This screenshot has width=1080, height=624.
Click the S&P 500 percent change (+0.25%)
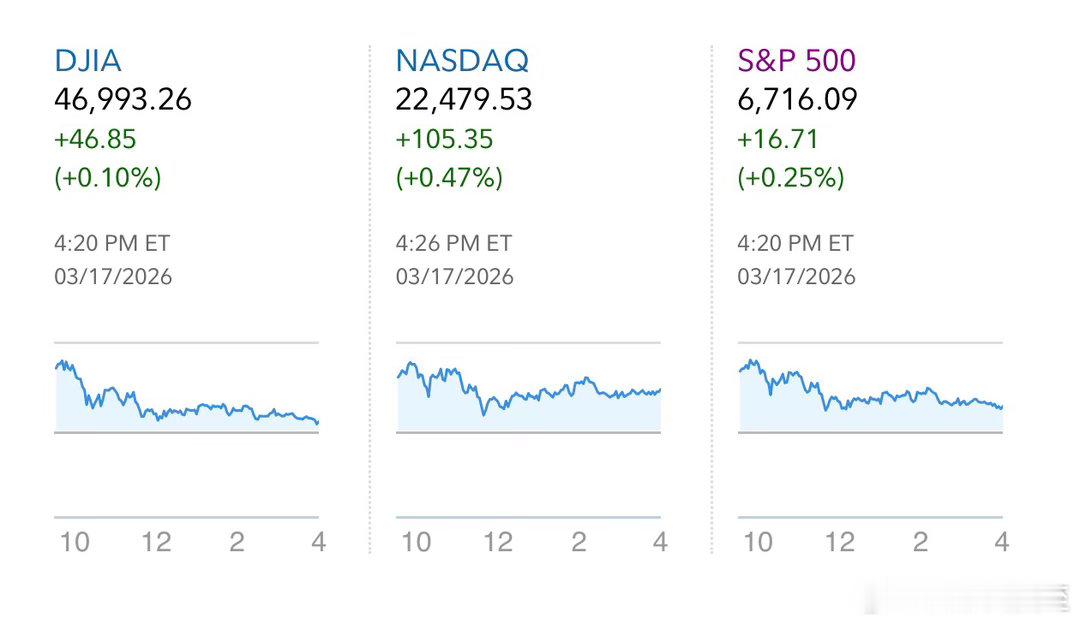point(791,178)
